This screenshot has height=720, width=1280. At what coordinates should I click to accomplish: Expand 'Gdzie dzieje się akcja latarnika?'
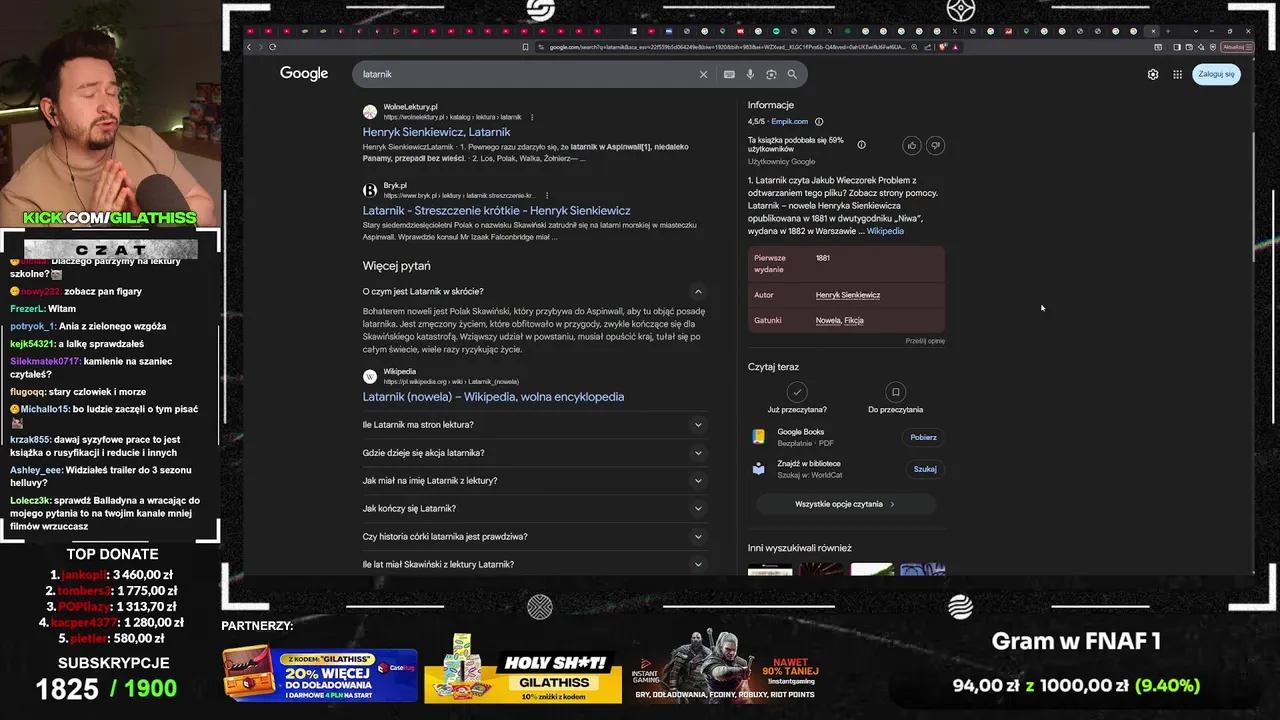(x=535, y=452)
